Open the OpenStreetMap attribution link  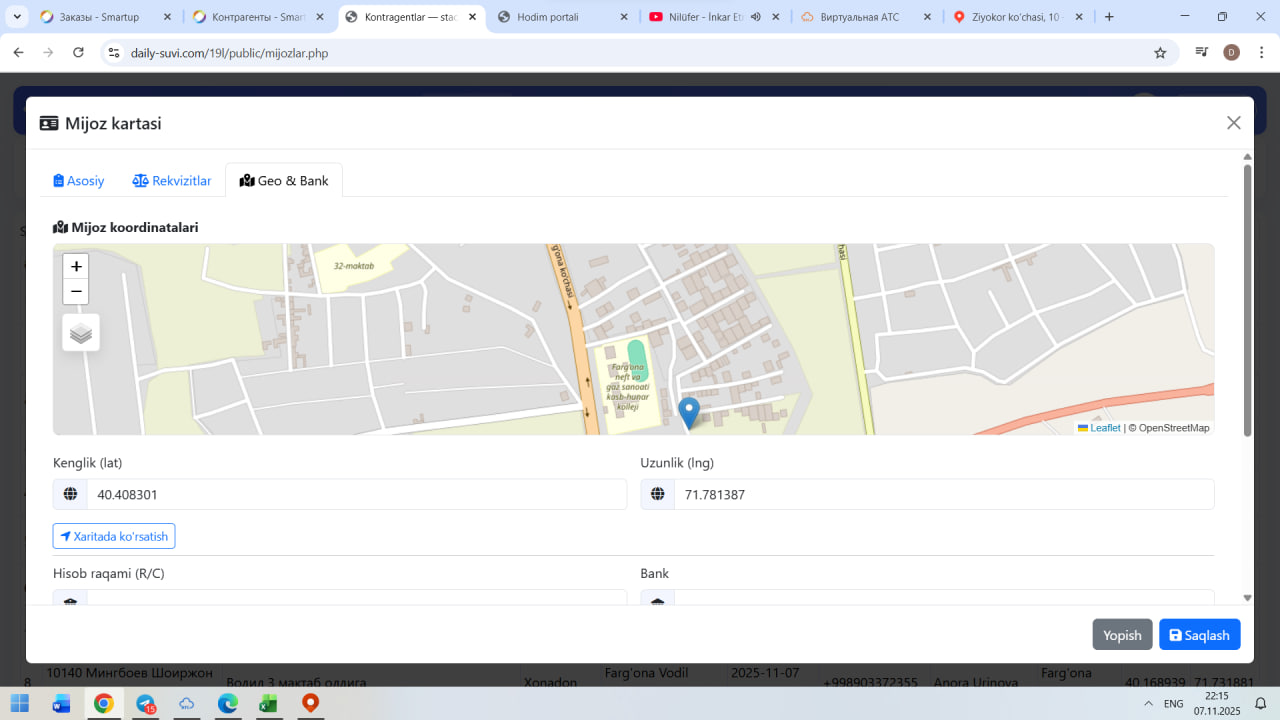1174,428
